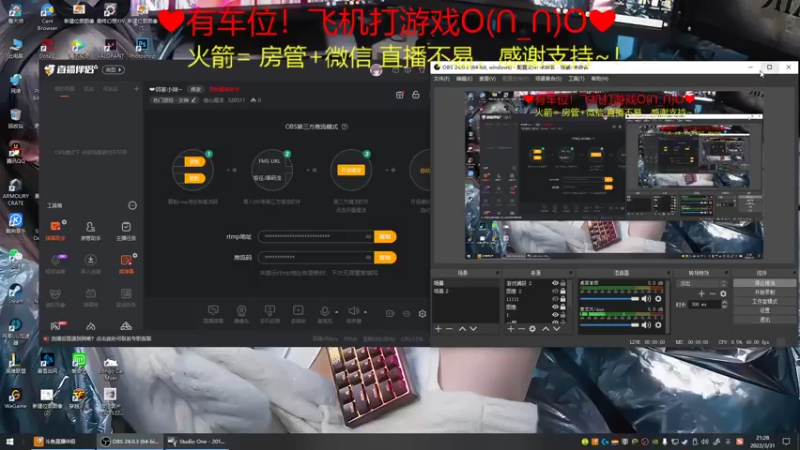
Task: Mute desktop audio speaker in mixer
Action: pyautogui.click(x=646, y=299)
